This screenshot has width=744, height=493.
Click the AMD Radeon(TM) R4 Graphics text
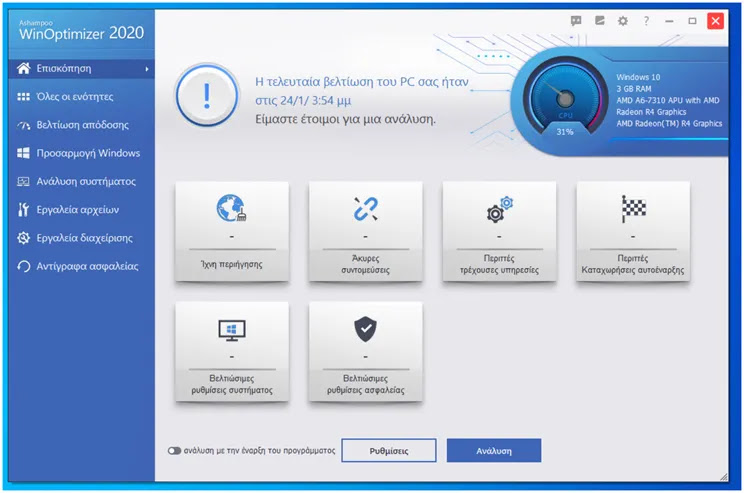pos(669,123)
